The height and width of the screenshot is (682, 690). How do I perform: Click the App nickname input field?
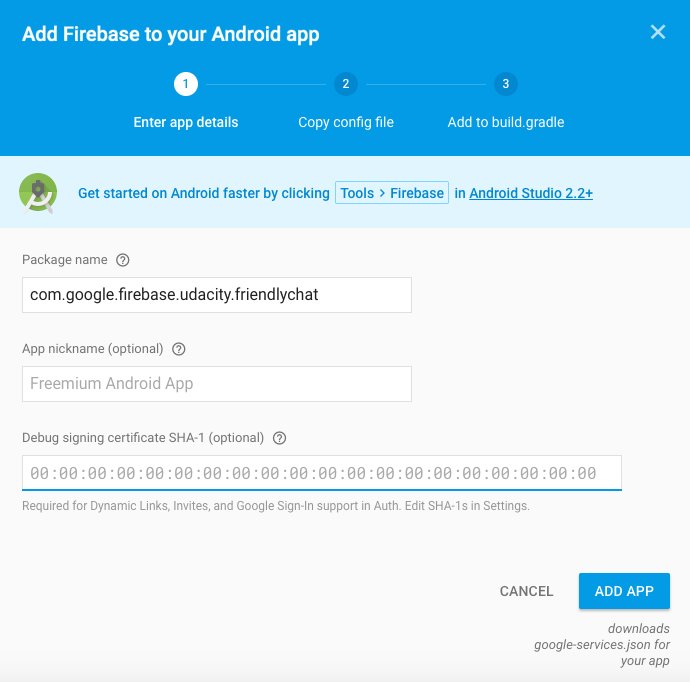tap(217, 384)
